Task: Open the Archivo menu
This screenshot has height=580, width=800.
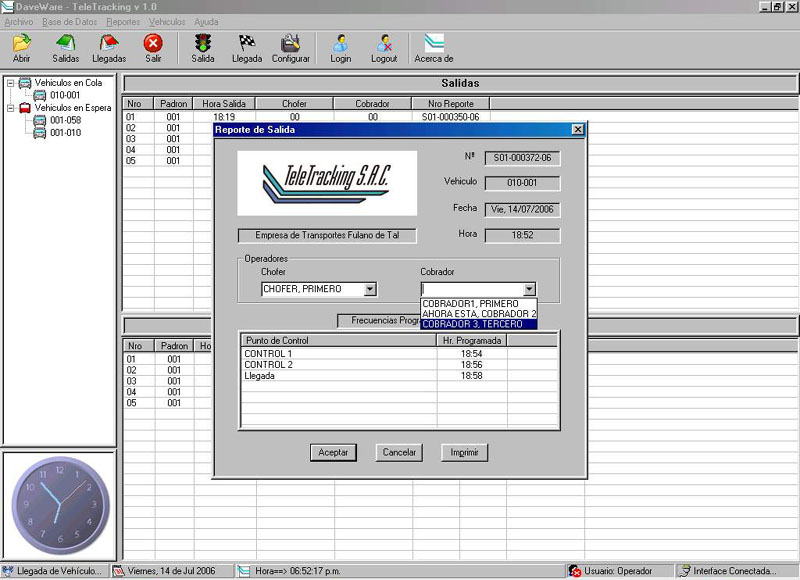Action: point(19,21)
